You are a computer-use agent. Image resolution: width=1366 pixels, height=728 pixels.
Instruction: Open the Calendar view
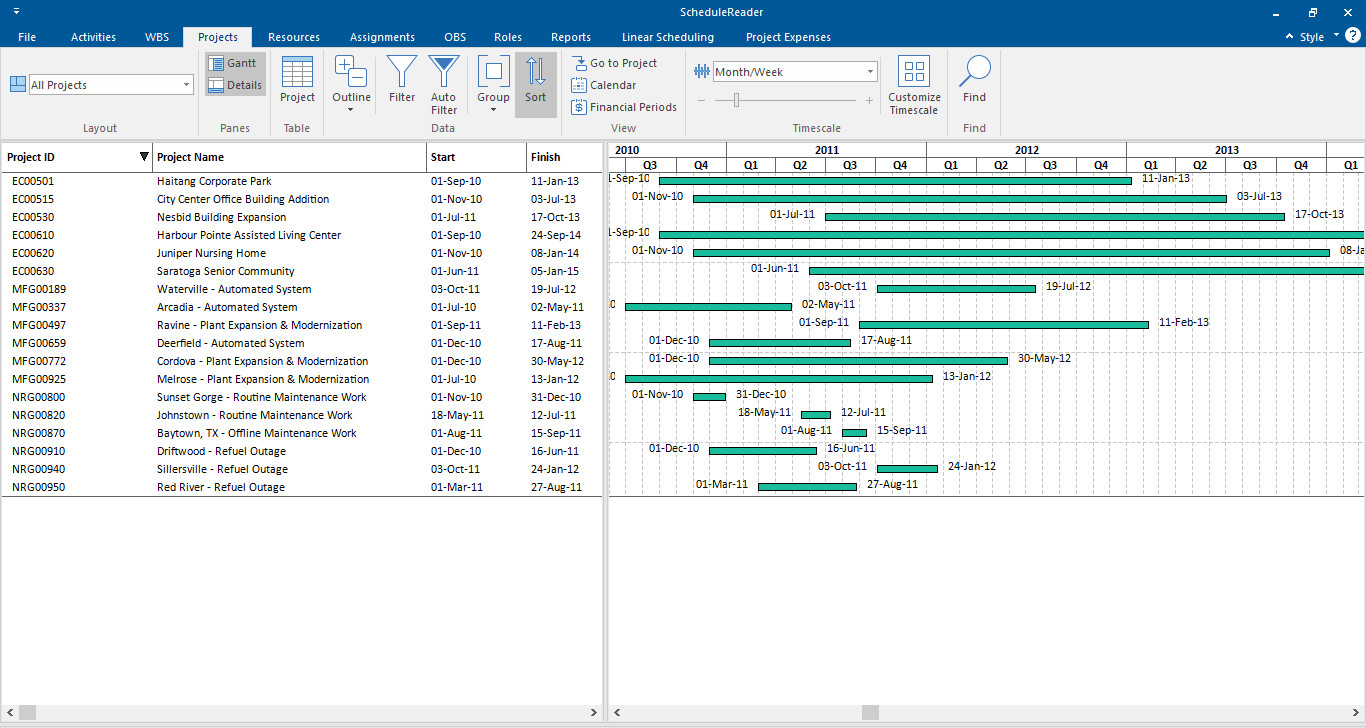pyautogui.click(x=604, y=85)
